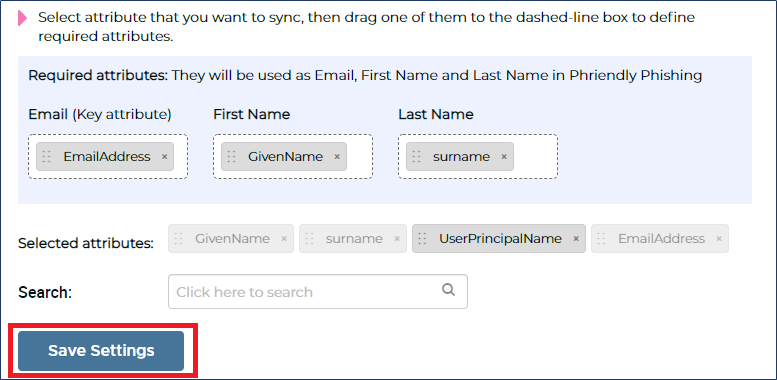The height and width of the screenshot is (380, 777).
Task: Remove surname from the Last Name box
Action: [504, 157]
